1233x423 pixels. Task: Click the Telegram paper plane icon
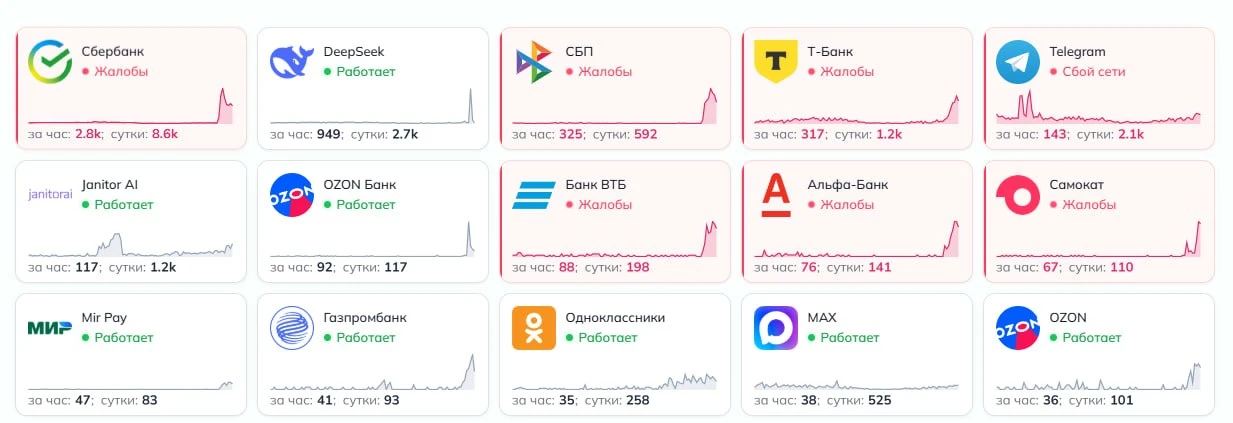click(x=1017, y=62)
